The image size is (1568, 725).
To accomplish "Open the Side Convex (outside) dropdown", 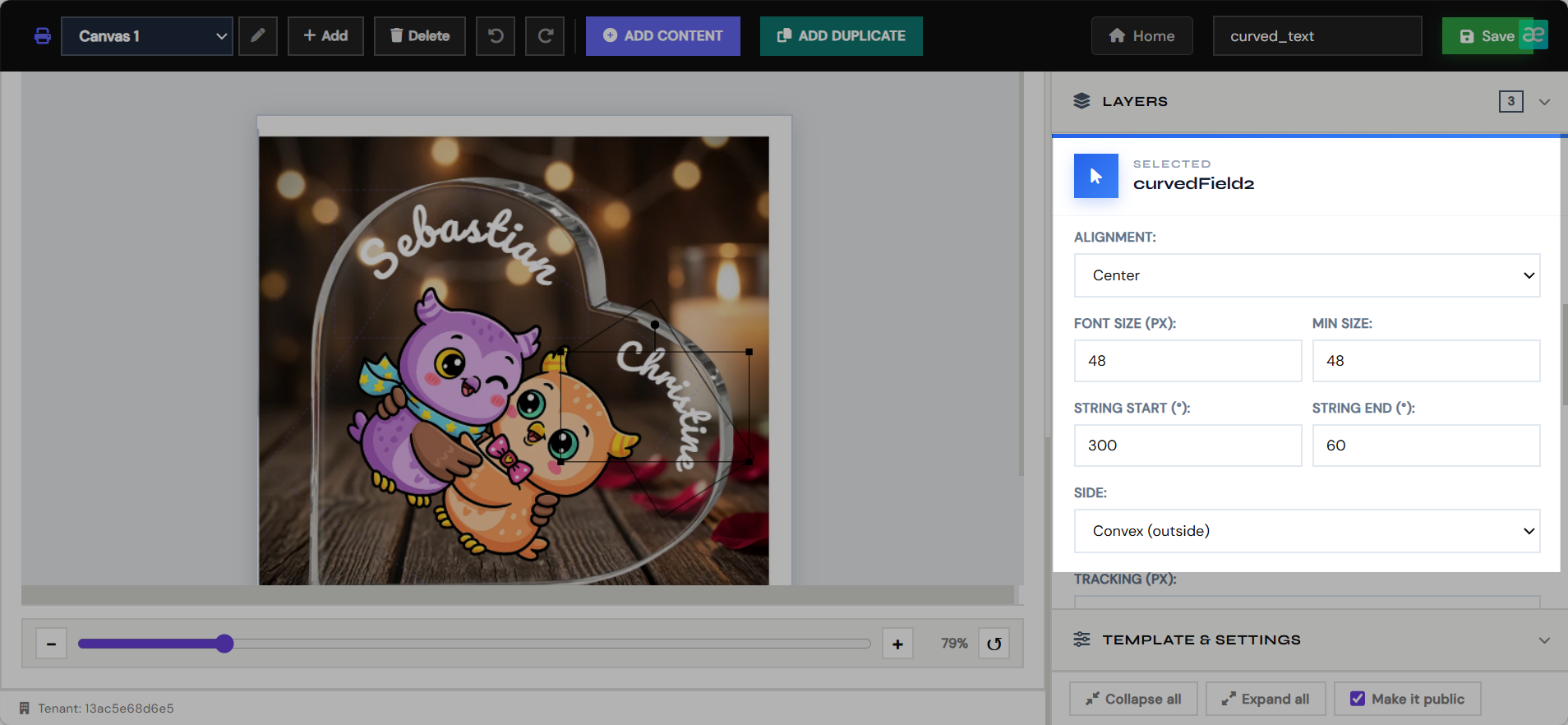I will [1307, 531].
